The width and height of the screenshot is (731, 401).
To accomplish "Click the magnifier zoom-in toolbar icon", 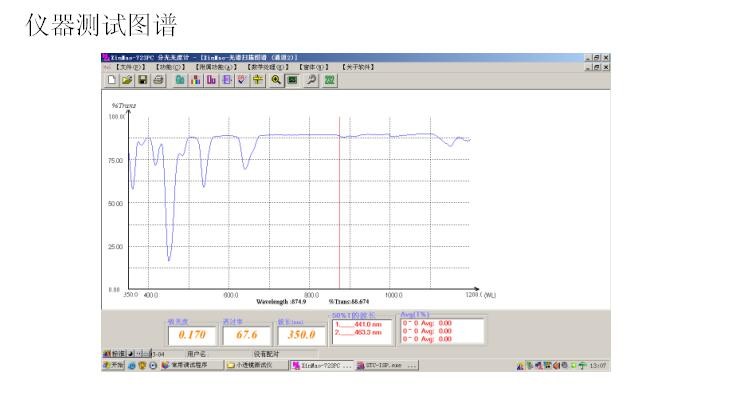I will click(x=275, y=79).
